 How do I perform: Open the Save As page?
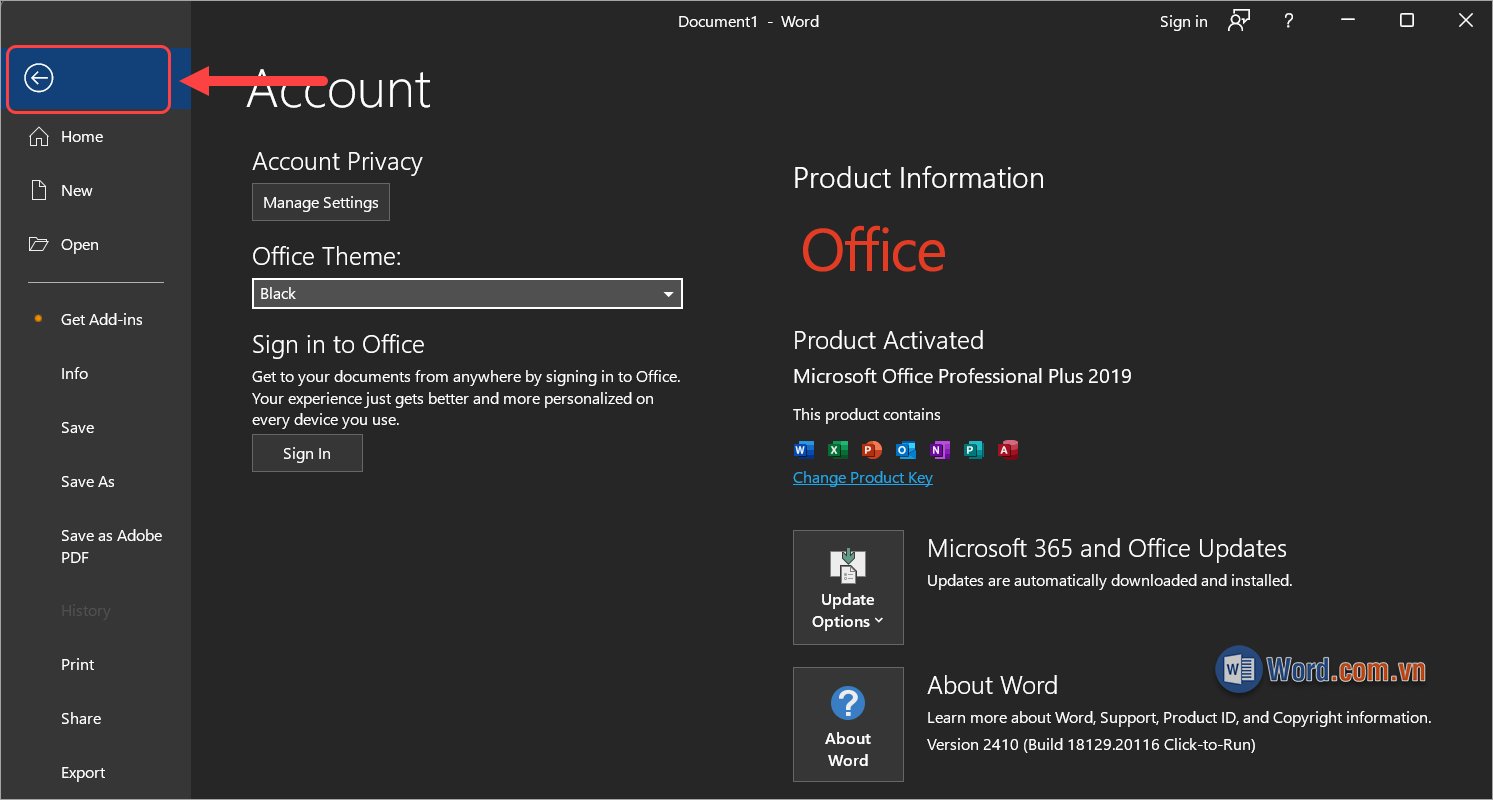88,482
